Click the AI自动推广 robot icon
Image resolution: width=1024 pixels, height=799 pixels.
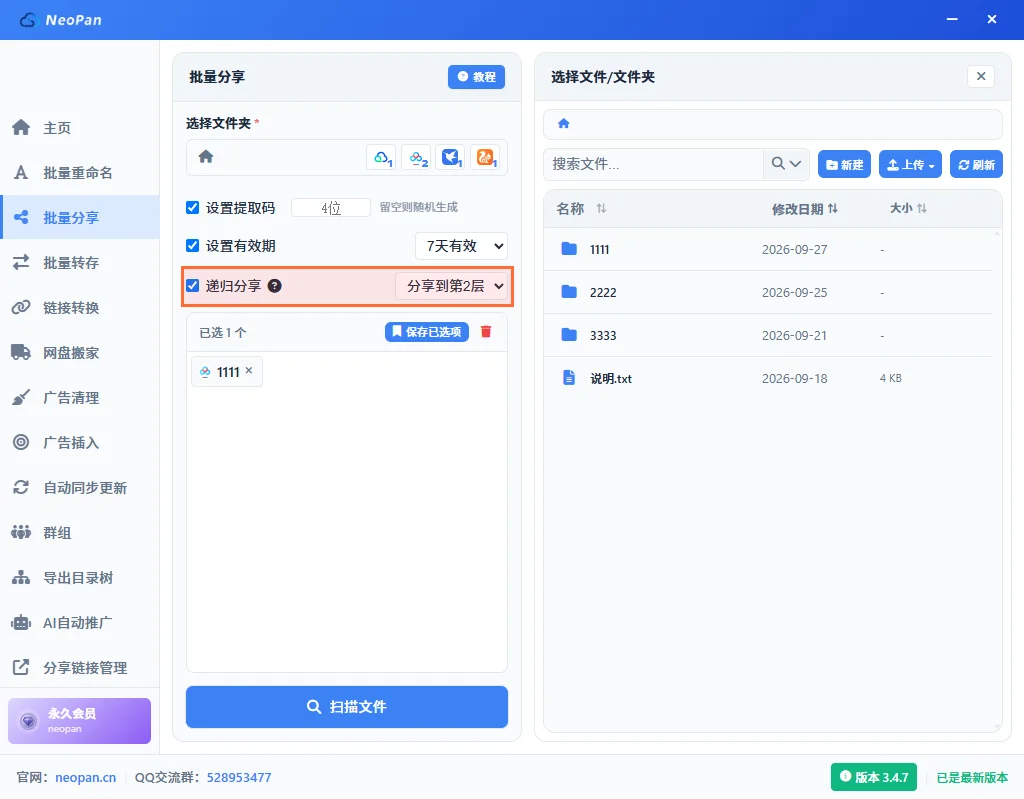click(21, 623)
